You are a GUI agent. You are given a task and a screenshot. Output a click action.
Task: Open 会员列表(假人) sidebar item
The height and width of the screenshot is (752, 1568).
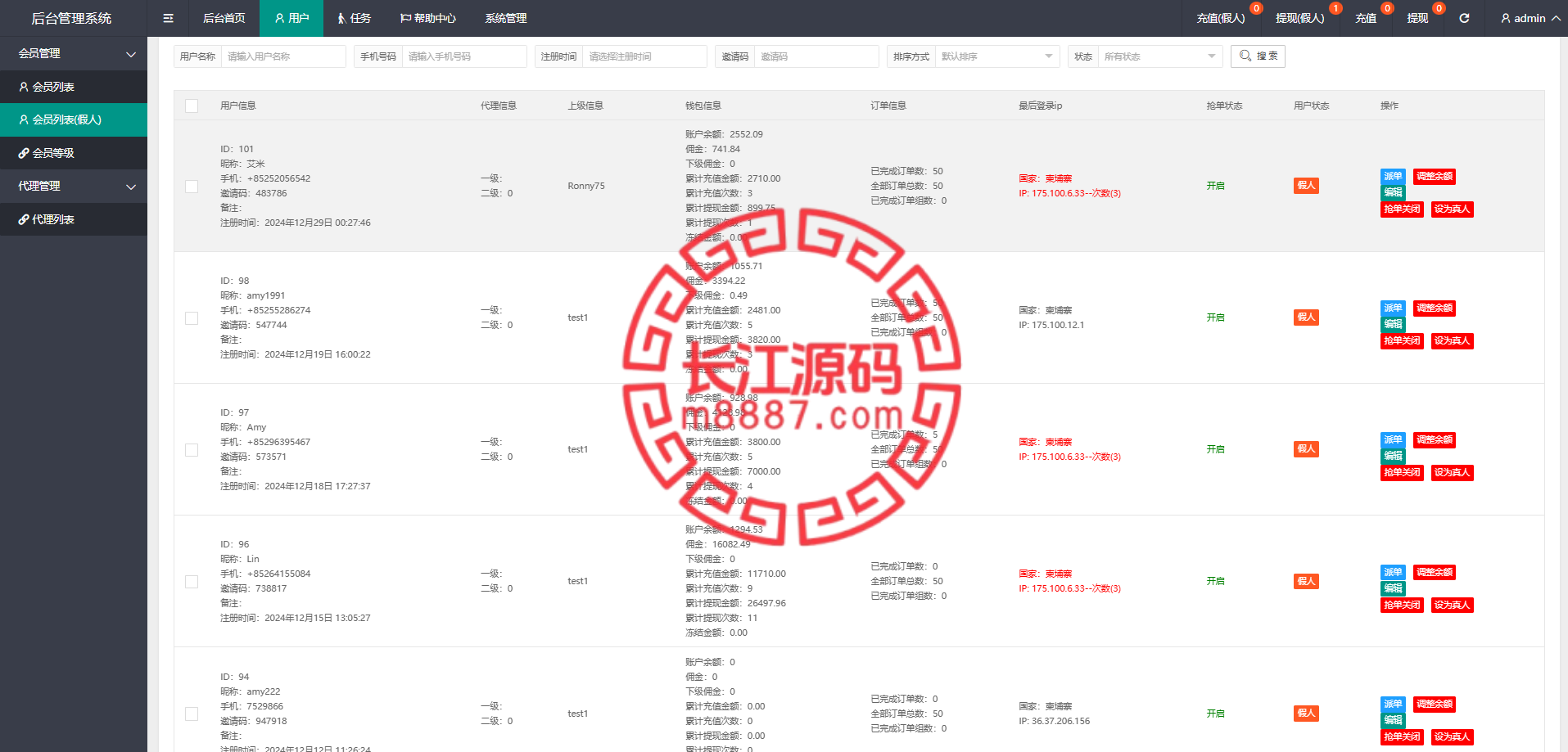pos(74,119)
